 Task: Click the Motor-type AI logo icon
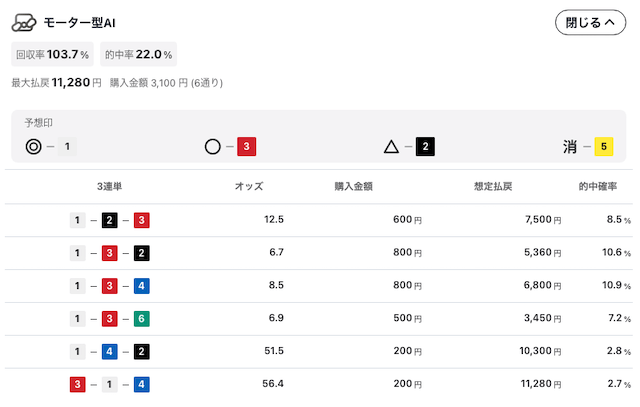tap(24, 22)
